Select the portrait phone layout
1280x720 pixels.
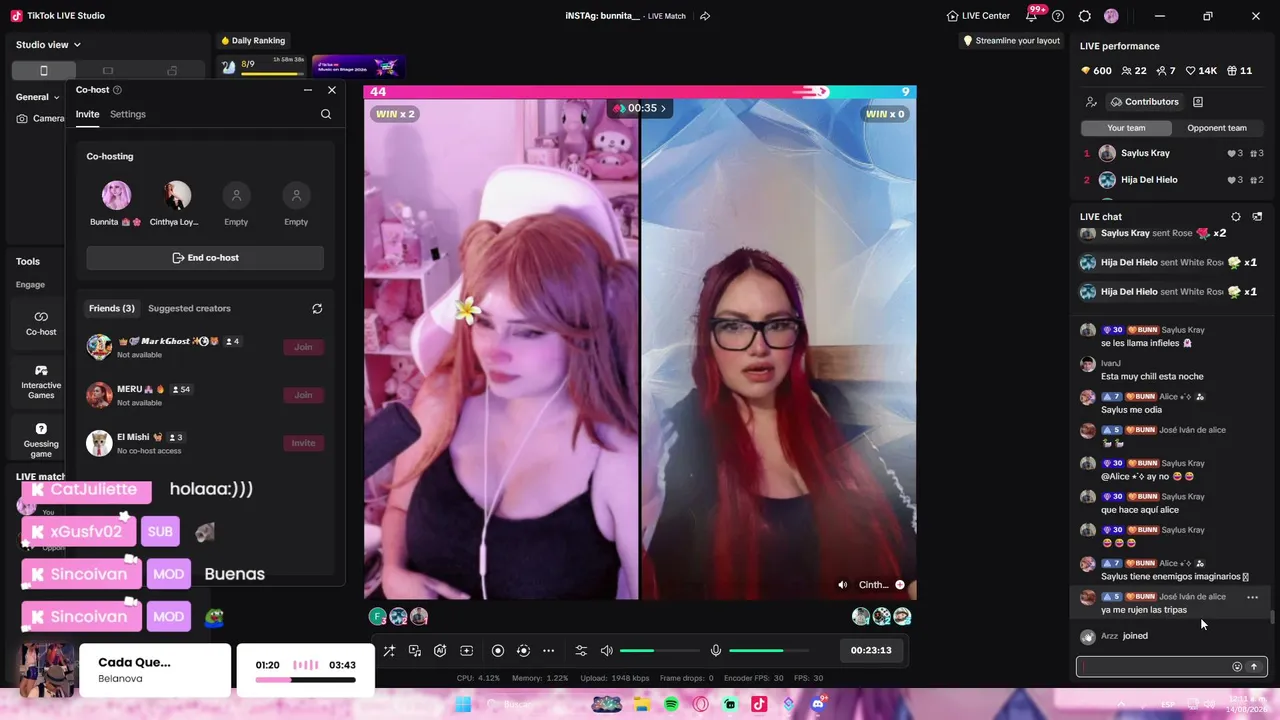pos(43,70)
